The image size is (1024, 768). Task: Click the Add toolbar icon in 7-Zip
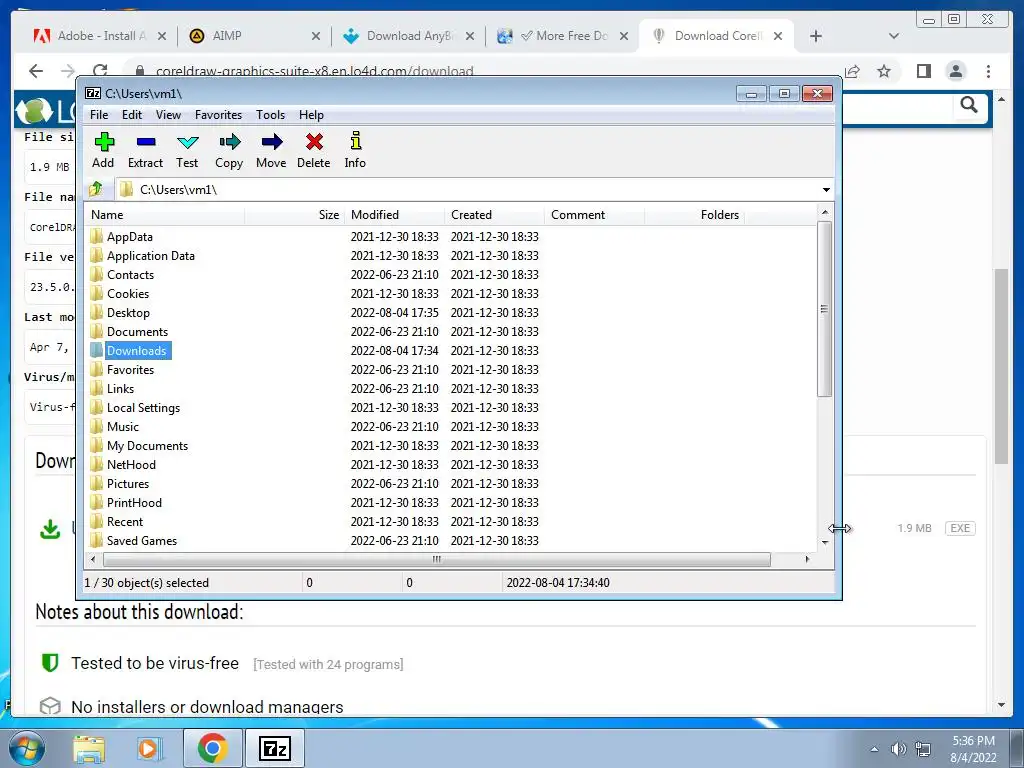coord(103,150)
